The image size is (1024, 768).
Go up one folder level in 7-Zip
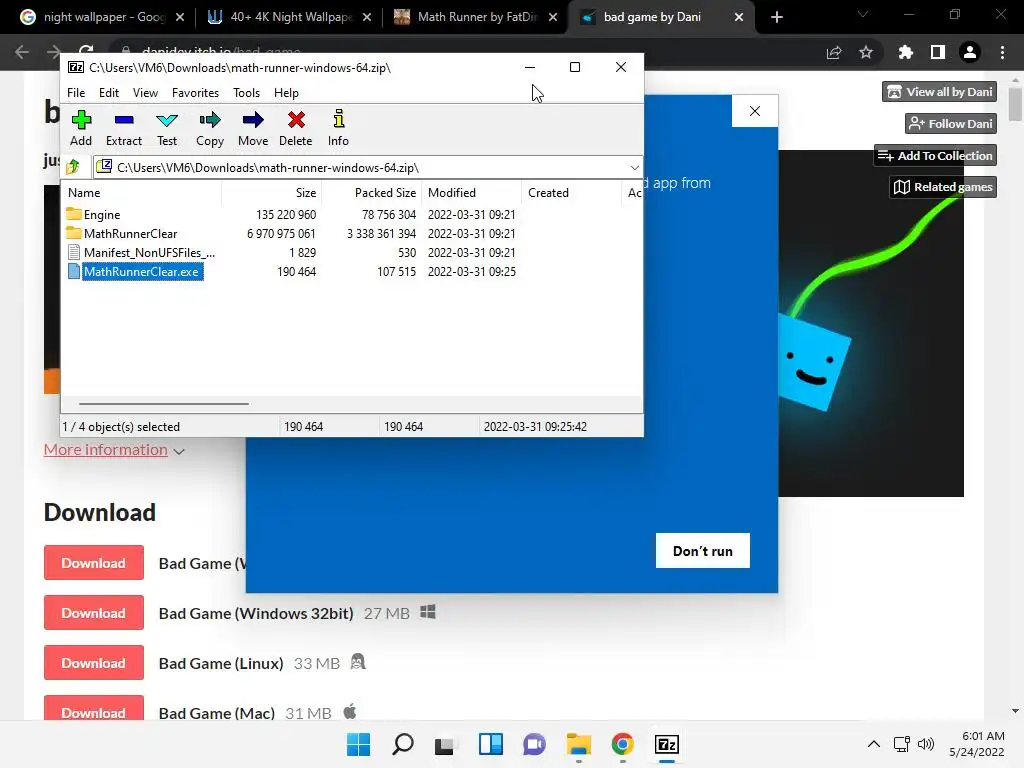click(73, 167)
